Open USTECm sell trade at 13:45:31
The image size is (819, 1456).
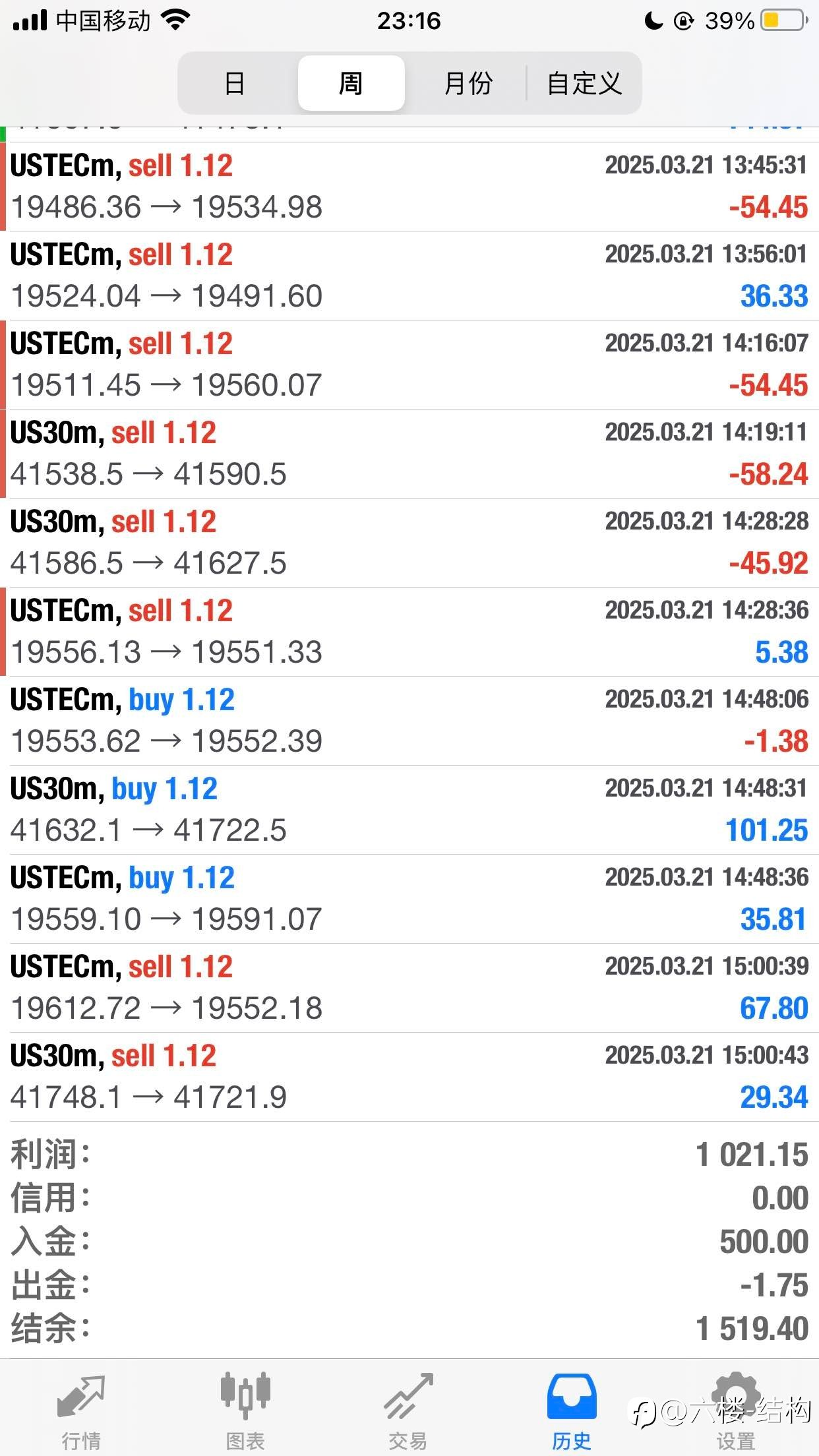pos(409,187)
